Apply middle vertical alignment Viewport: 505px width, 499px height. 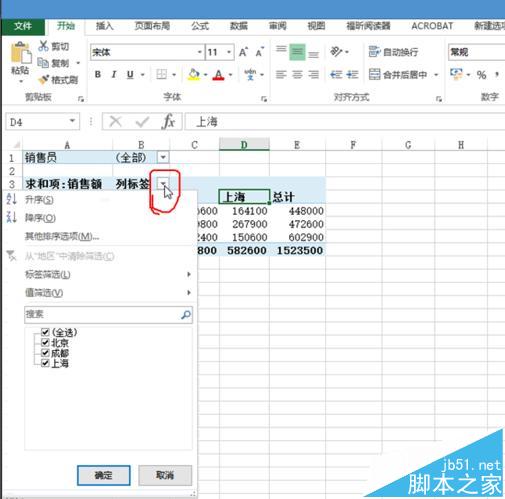click(x=297, y=52)
